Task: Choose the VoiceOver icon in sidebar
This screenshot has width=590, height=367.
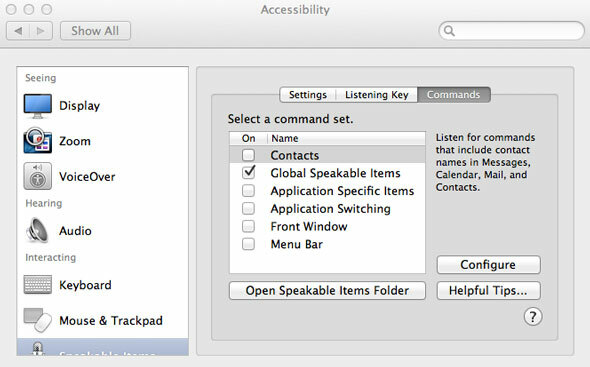Action: pos(38,176)
